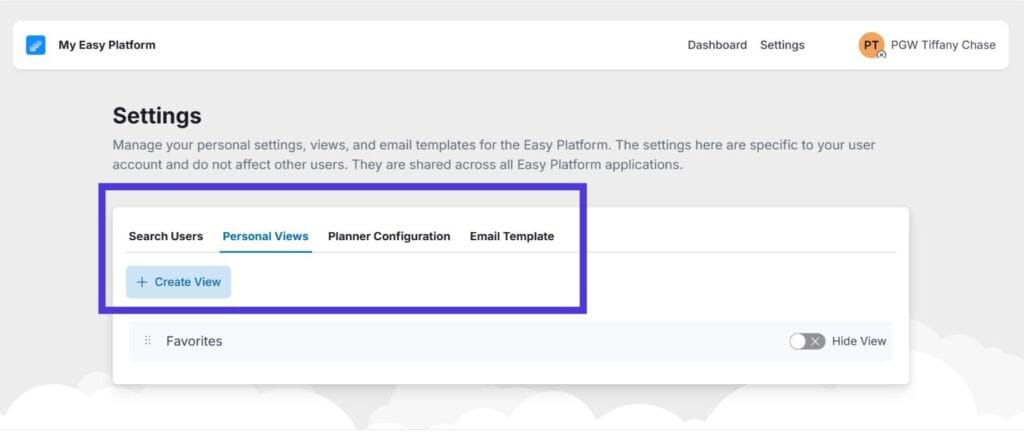Image resolution: width=1024 pixels, height=437 pixels.
Task: Open Settings in the top navigation
Action: 782,45
